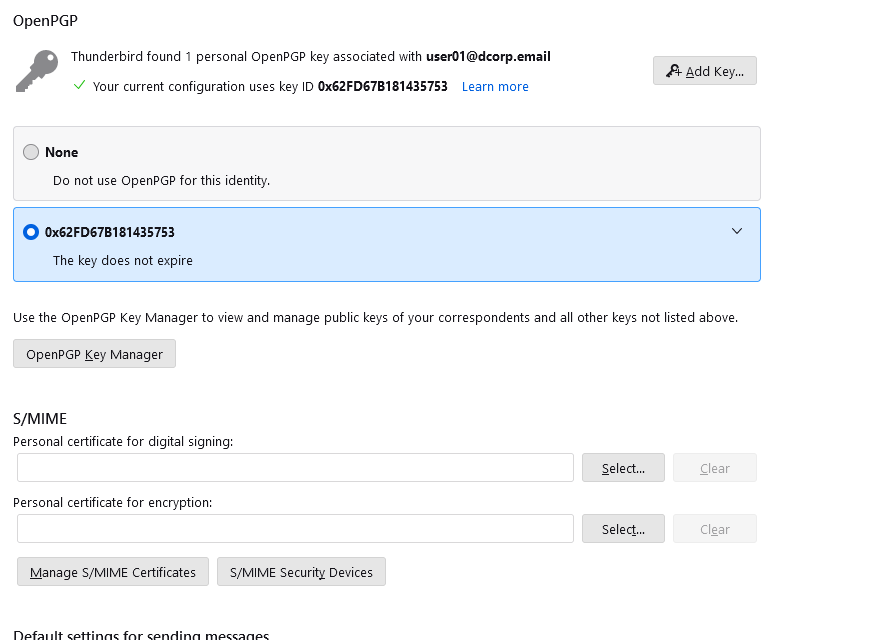Open Manage S/MIME Certificates
Viewport: 882px width, 640px height.
click(x=112, y=571)
